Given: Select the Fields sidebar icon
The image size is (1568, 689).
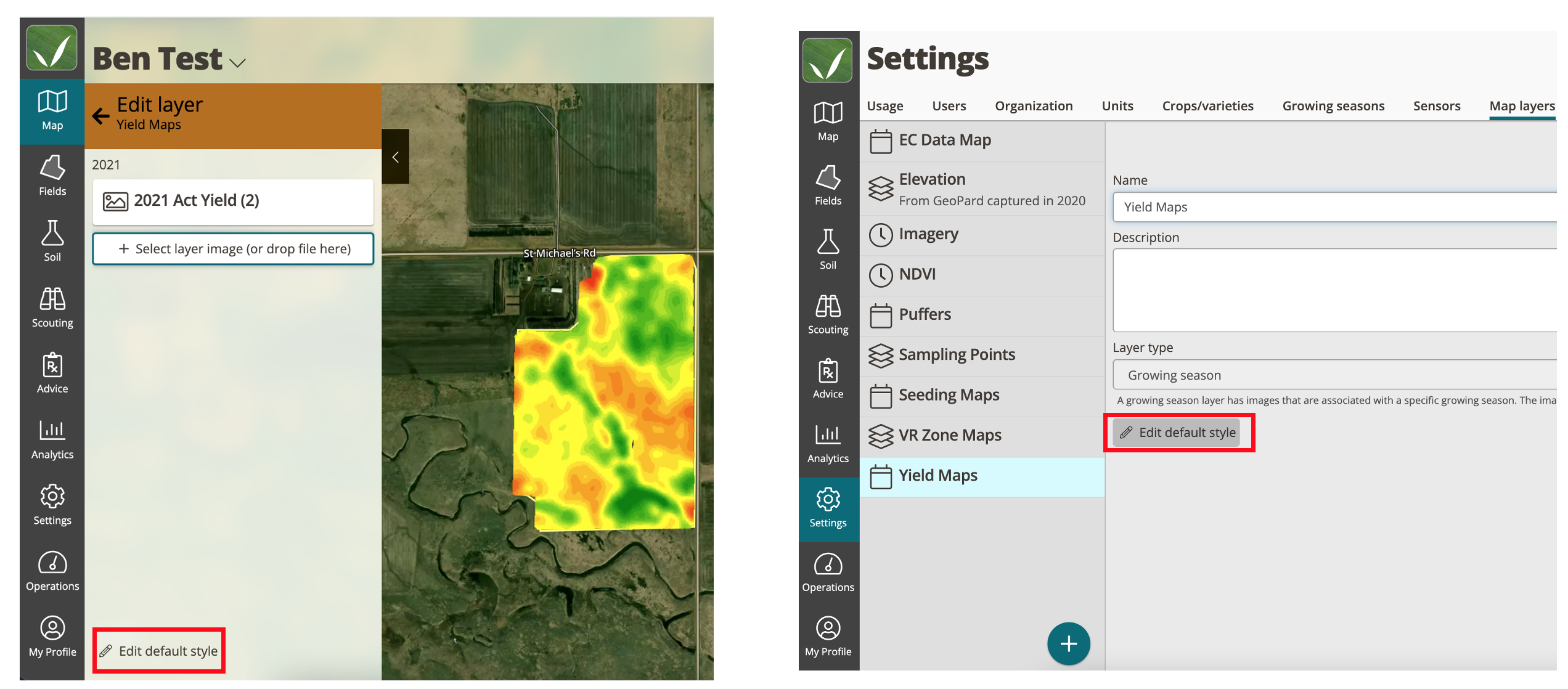Looking at the screenshot, I should click(52, 177).
